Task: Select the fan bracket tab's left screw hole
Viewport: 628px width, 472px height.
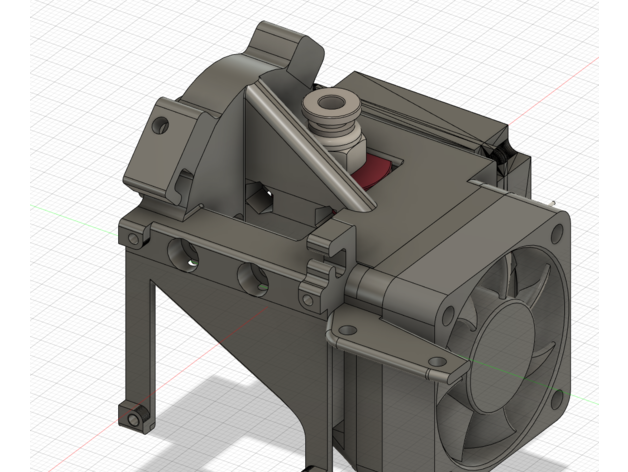Action: point(347,329)
